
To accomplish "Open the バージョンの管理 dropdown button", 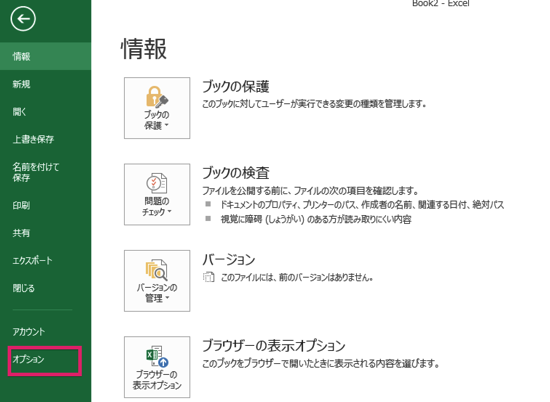I will [x=157, y=281].
